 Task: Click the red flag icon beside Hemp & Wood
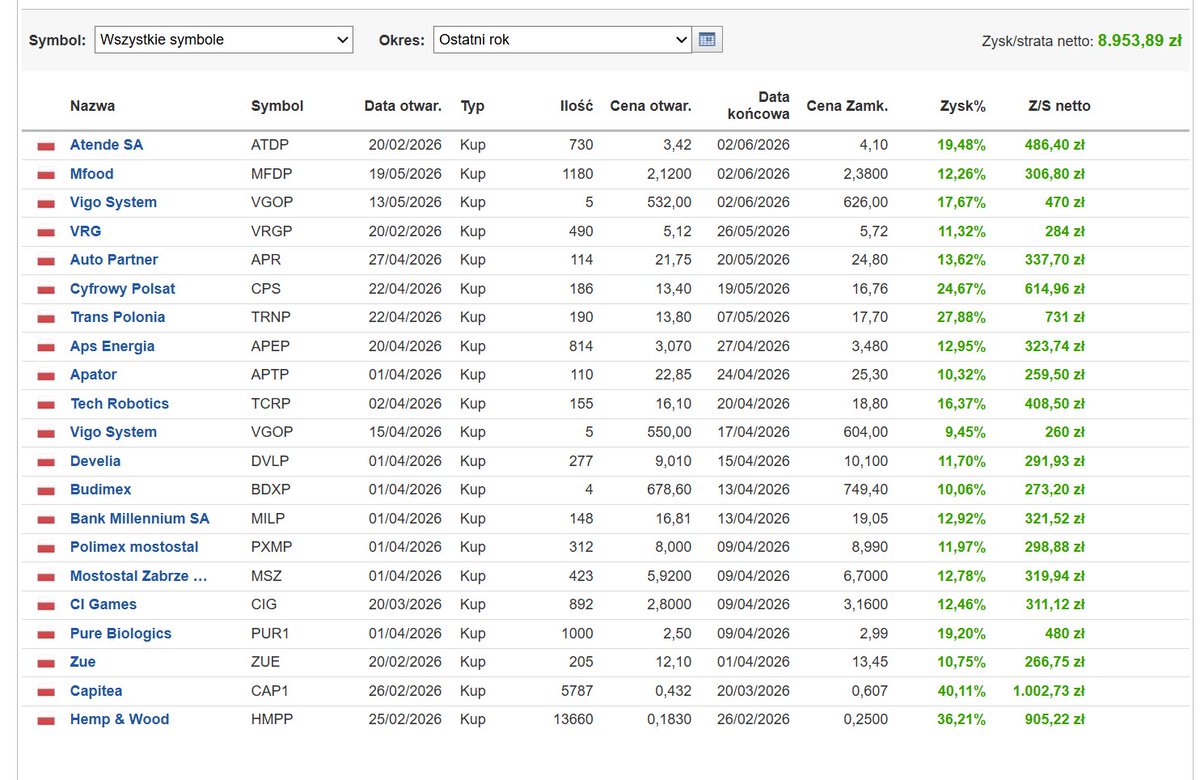(46, 721)
